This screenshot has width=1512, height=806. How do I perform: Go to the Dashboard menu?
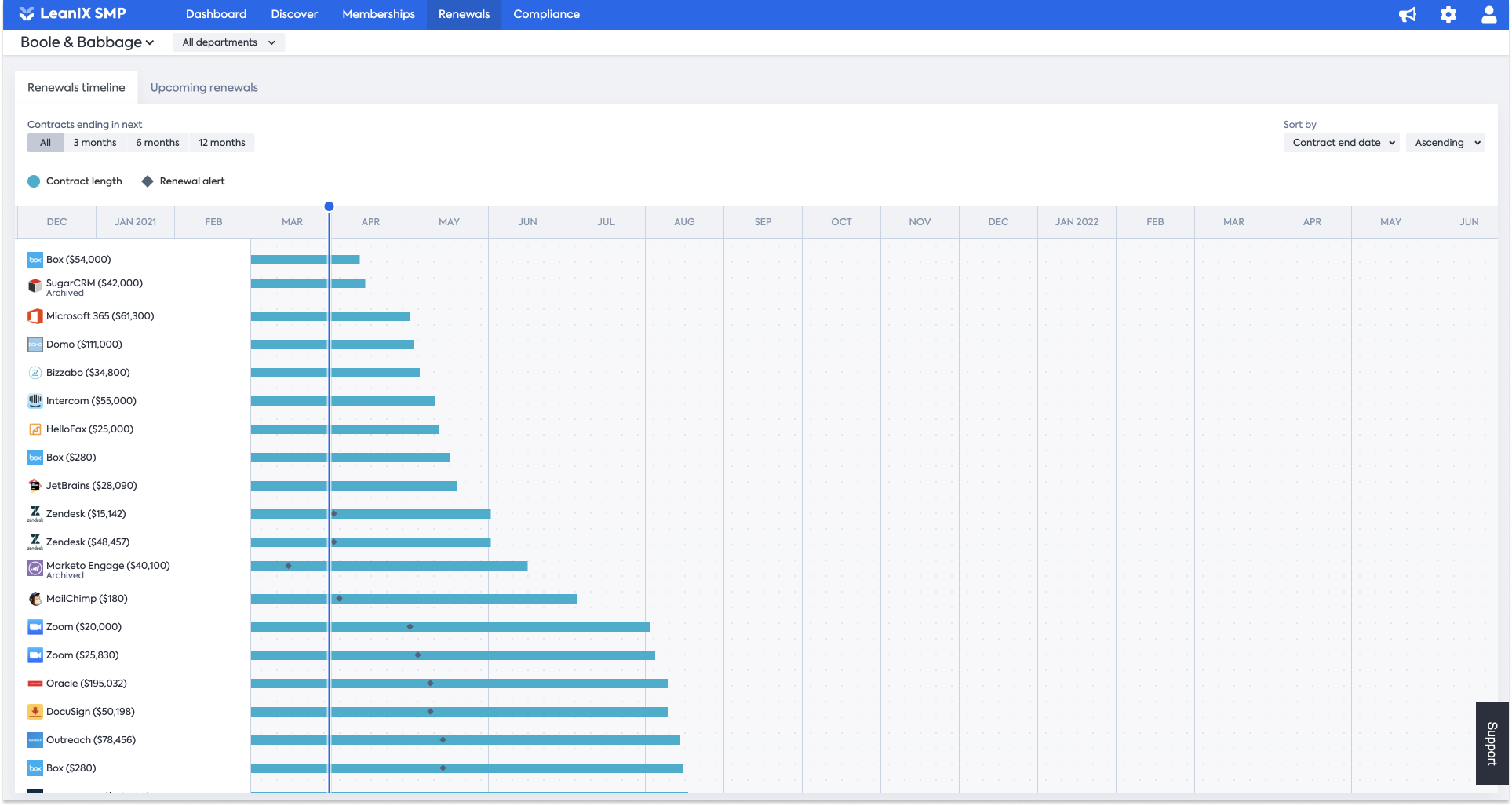pos(217,14)
